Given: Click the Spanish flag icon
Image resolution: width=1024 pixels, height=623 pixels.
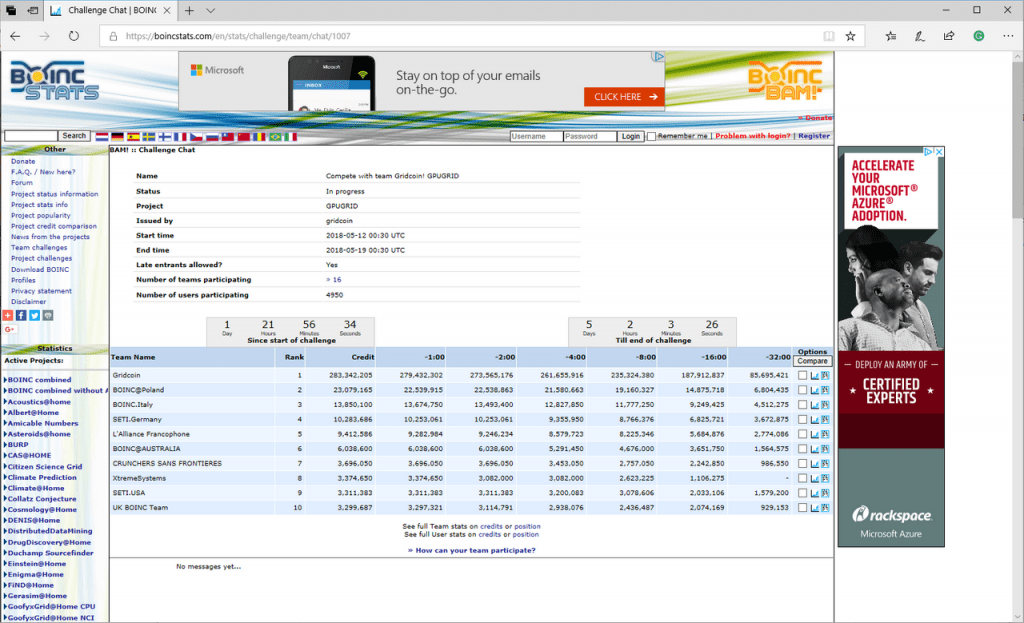Looking at the screenshot, I should pos(133,136).
